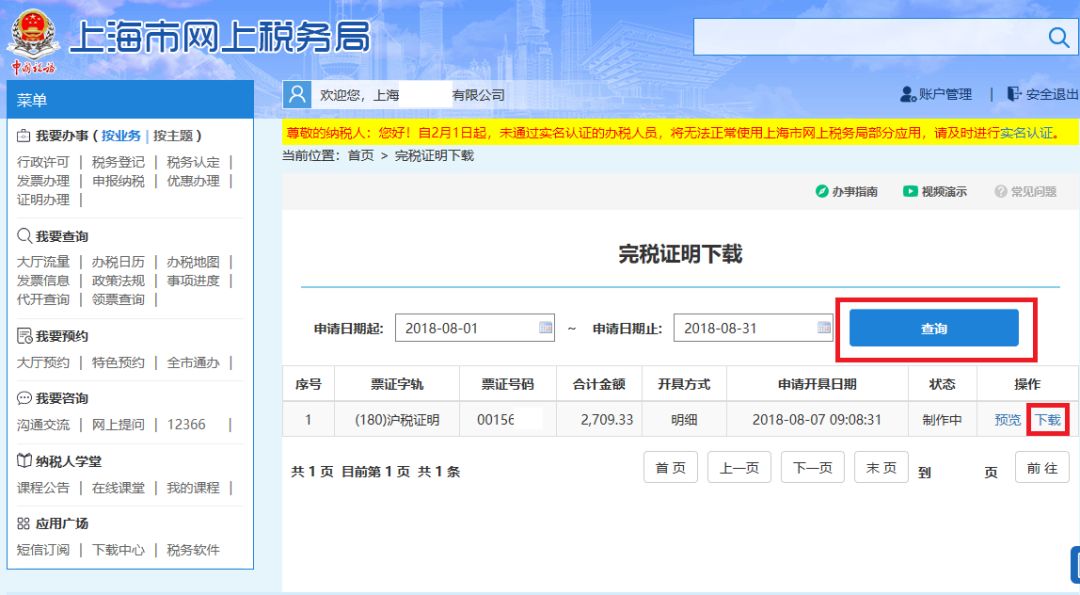This screenshot has width=1080, height=595.
Task: Click 末页 last page button
Action: (881, 468)
